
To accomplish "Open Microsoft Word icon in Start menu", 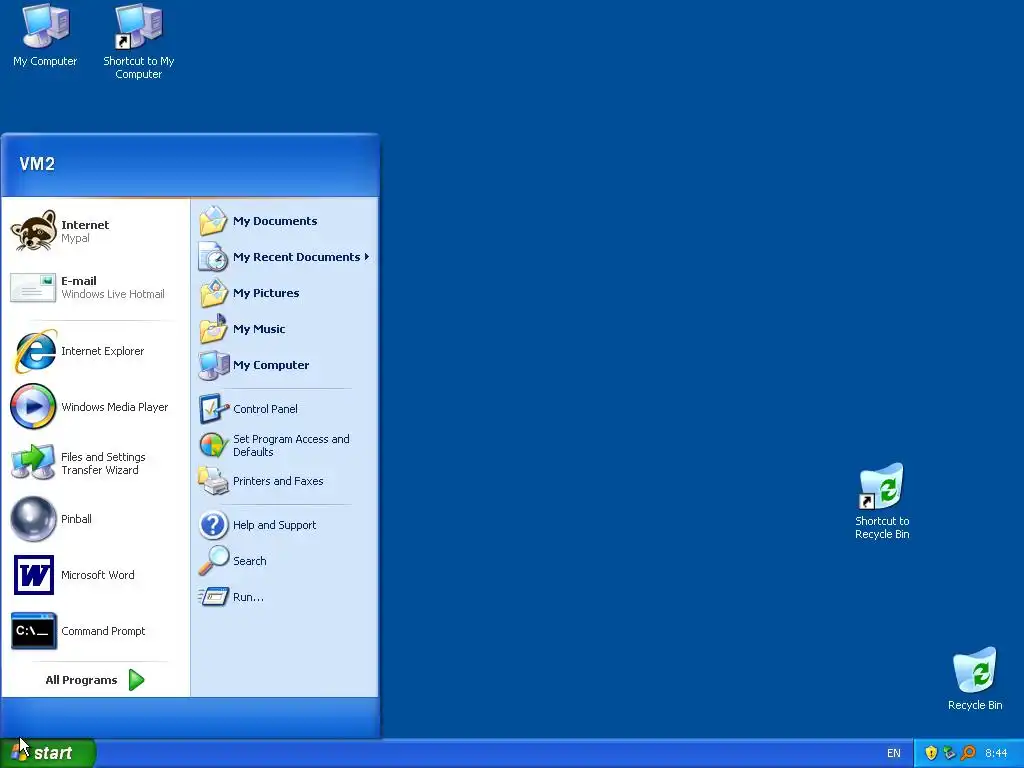I will 33,575.
